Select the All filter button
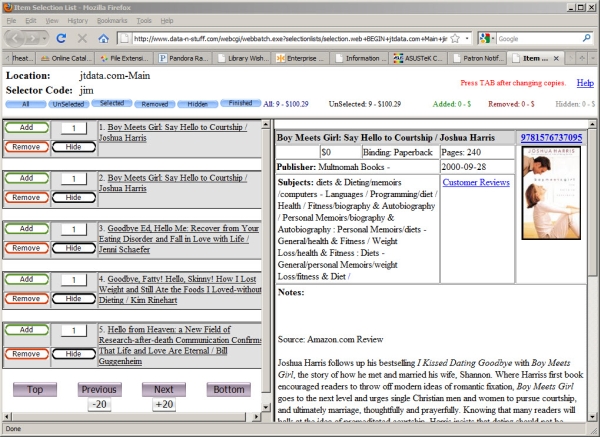600x437 pixels. coord(26,104)
